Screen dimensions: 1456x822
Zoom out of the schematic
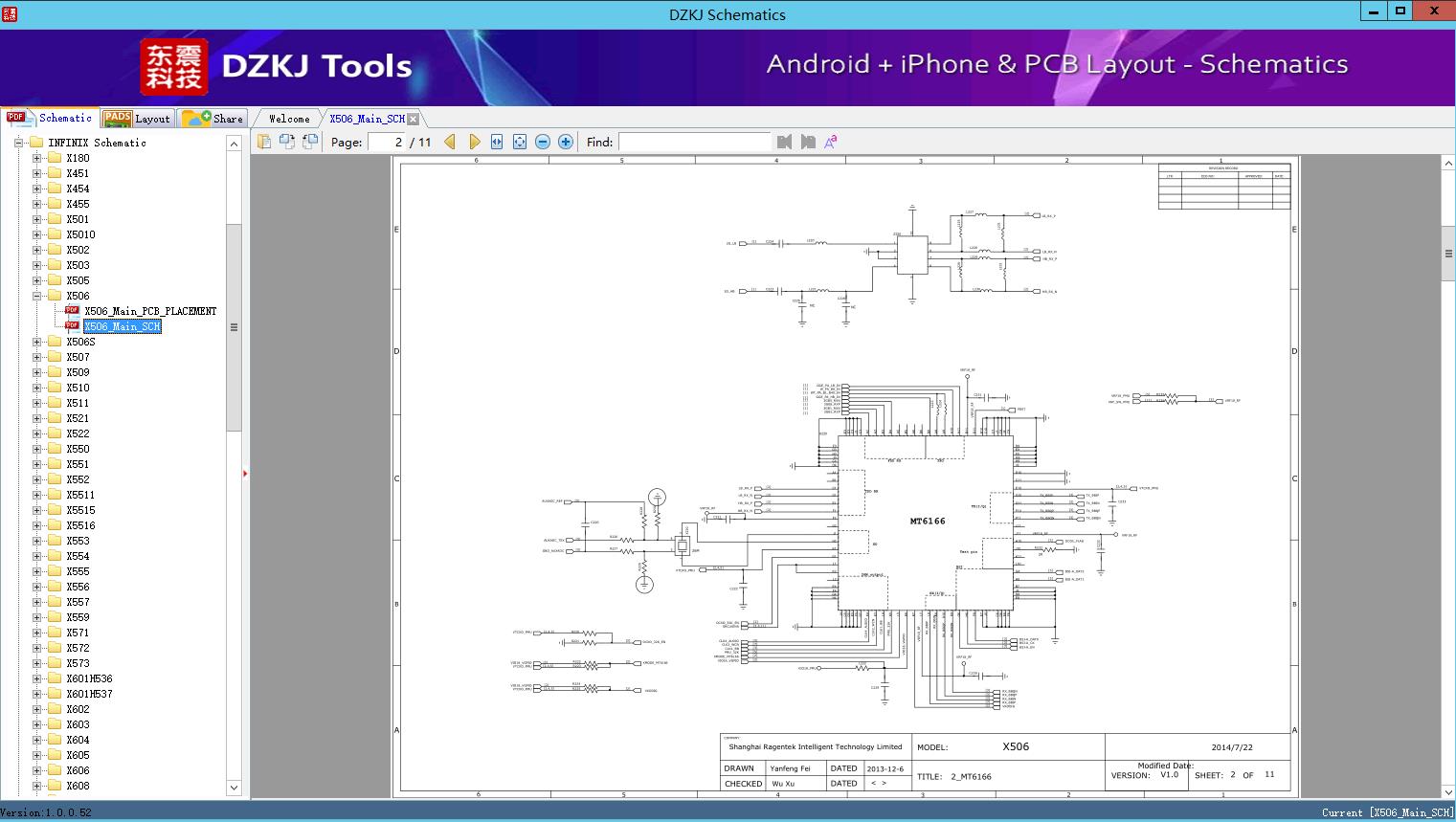pyautogui.click(x=543, y=142)
